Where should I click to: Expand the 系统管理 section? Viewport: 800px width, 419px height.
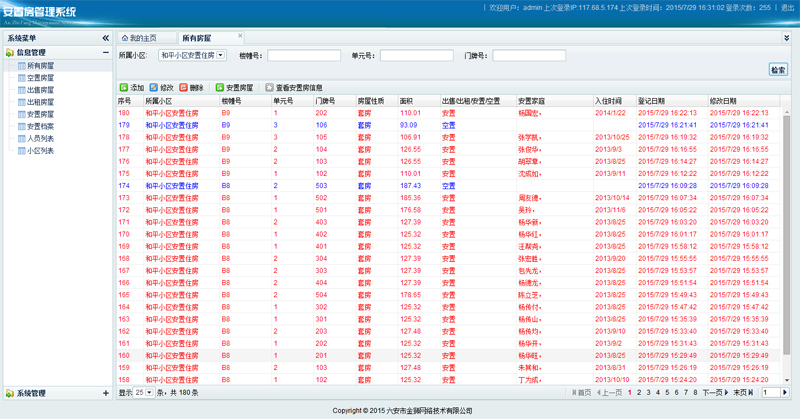pyautogui.click(x=106, y=393)
